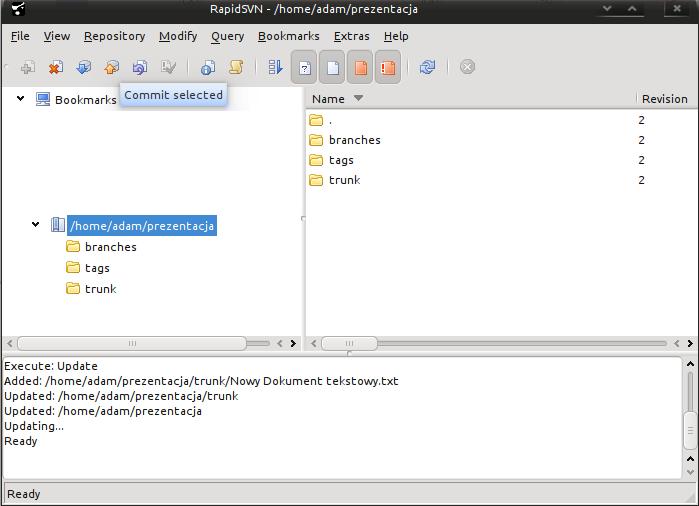Image resolution: width=699 pixels, height=506 pixels.
Task: Click the tree pane rightmost scroll arrow
Action: (x=293, y=343)
